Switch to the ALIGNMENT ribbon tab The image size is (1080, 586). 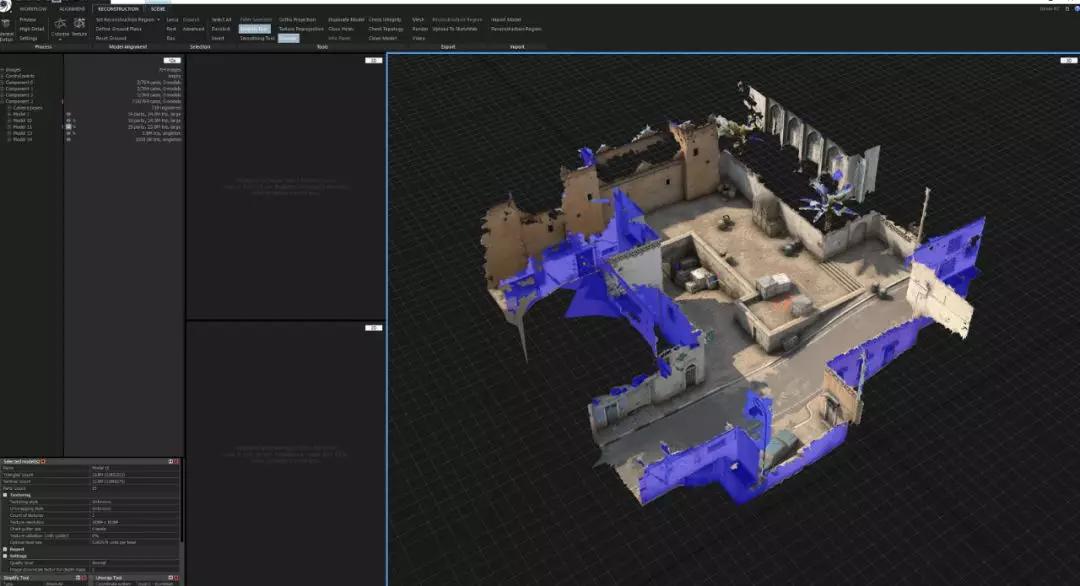point(72,8)
